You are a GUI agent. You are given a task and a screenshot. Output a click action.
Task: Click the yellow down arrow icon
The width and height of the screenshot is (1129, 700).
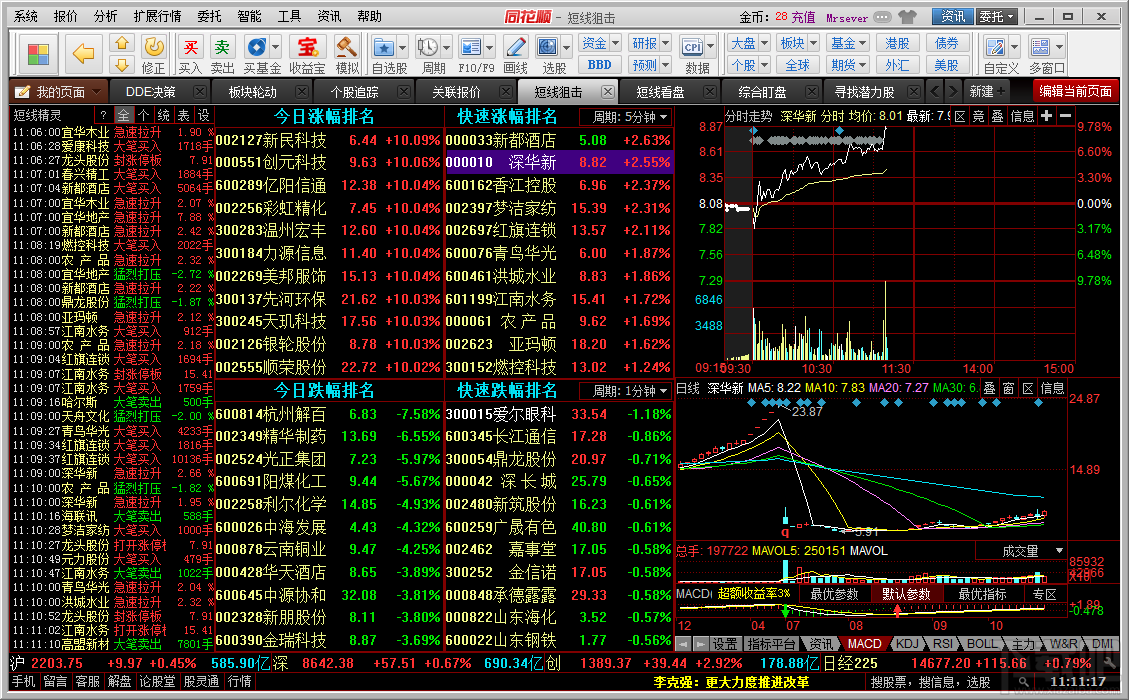click(122, 65)
